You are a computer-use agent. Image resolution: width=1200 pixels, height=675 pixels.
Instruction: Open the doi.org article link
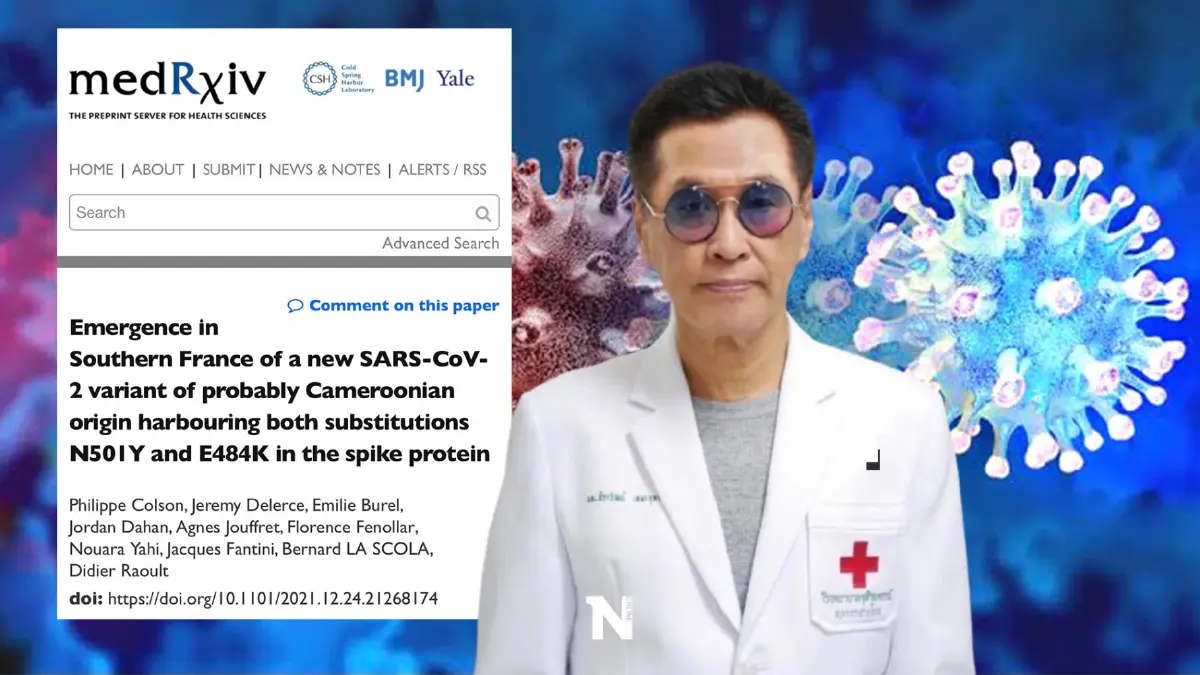(x=272, y=598)
